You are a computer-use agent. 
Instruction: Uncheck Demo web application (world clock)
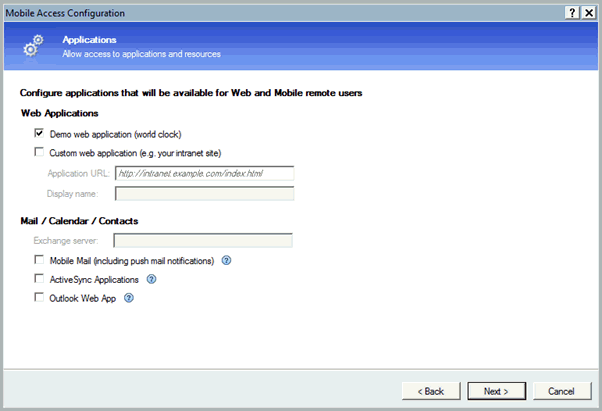39,133
